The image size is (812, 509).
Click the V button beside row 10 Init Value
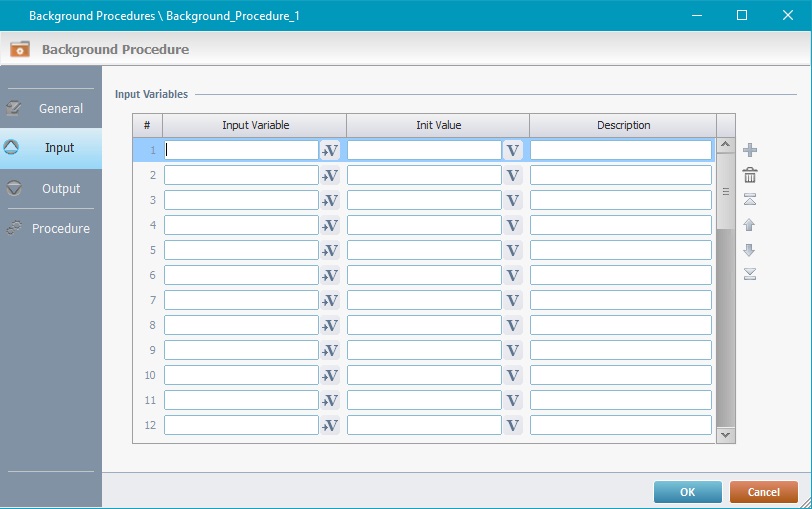[x=513, y=375]
